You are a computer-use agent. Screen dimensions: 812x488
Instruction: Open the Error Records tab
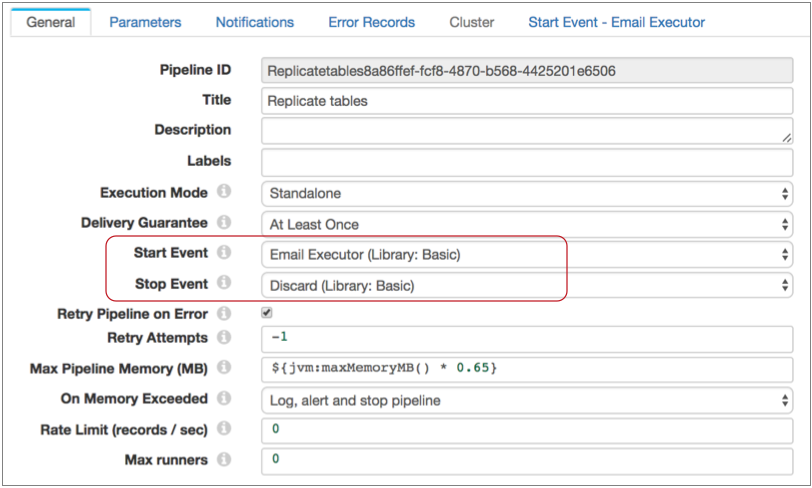coord(371,22)
